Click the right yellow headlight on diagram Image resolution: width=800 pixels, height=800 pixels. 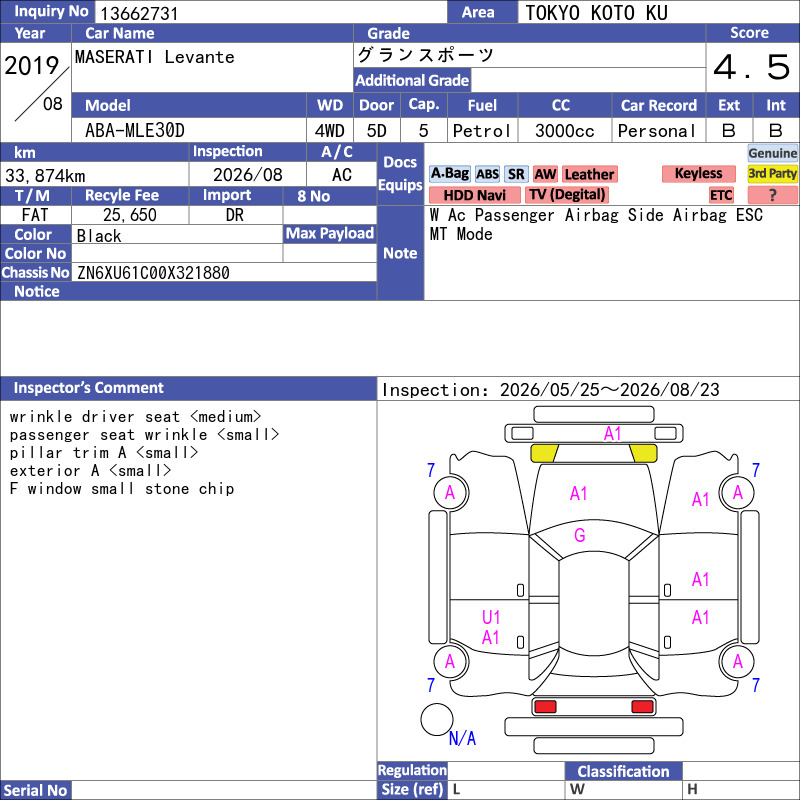point(643,453)
